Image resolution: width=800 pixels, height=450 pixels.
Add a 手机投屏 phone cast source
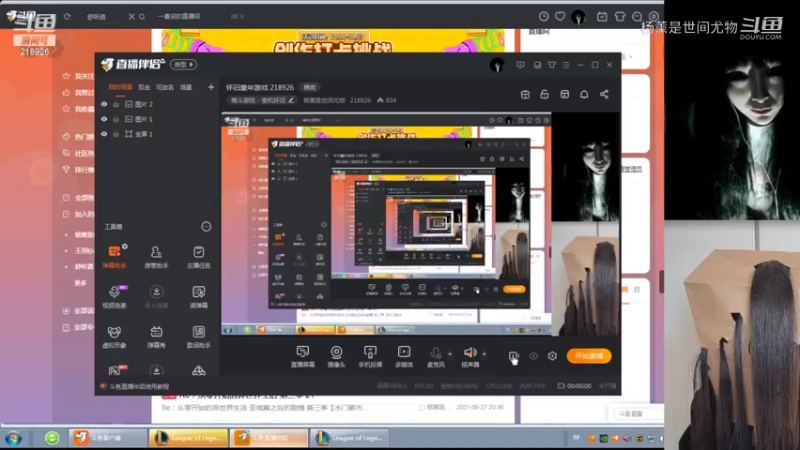coord(370,357)
